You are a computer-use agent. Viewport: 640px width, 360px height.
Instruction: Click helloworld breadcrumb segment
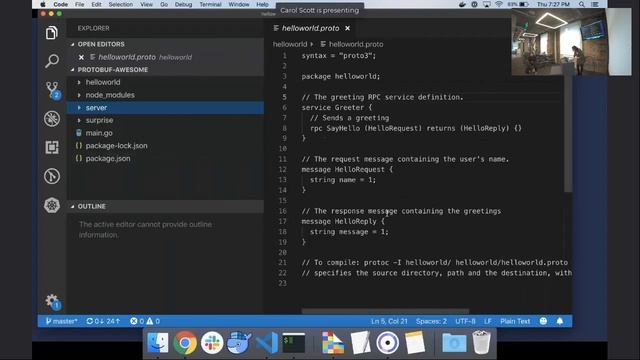point(290,44)
